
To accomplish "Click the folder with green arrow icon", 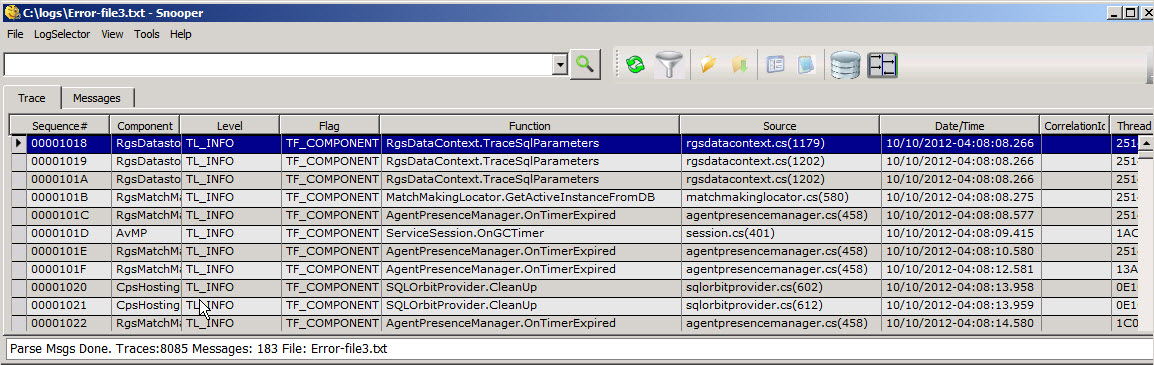I will tap(740, 65).
